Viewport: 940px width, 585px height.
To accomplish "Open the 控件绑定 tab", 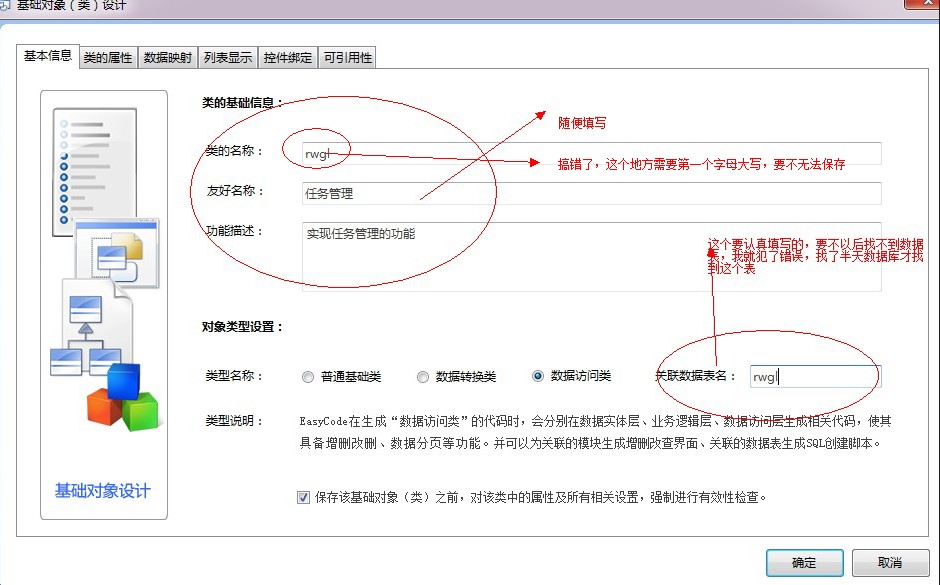I will pyautogui.click(x=288, y=58).
